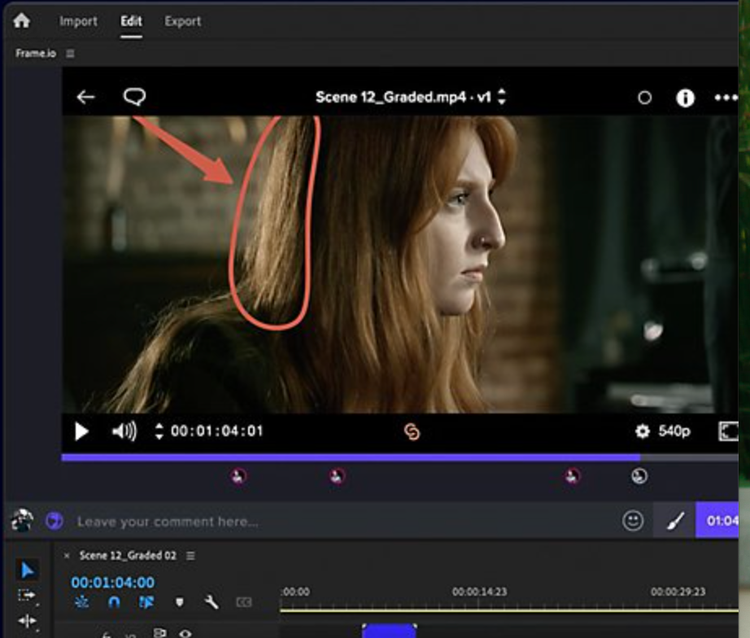
Task: Open the three-dots more options menu
Action: coord(725,98)
